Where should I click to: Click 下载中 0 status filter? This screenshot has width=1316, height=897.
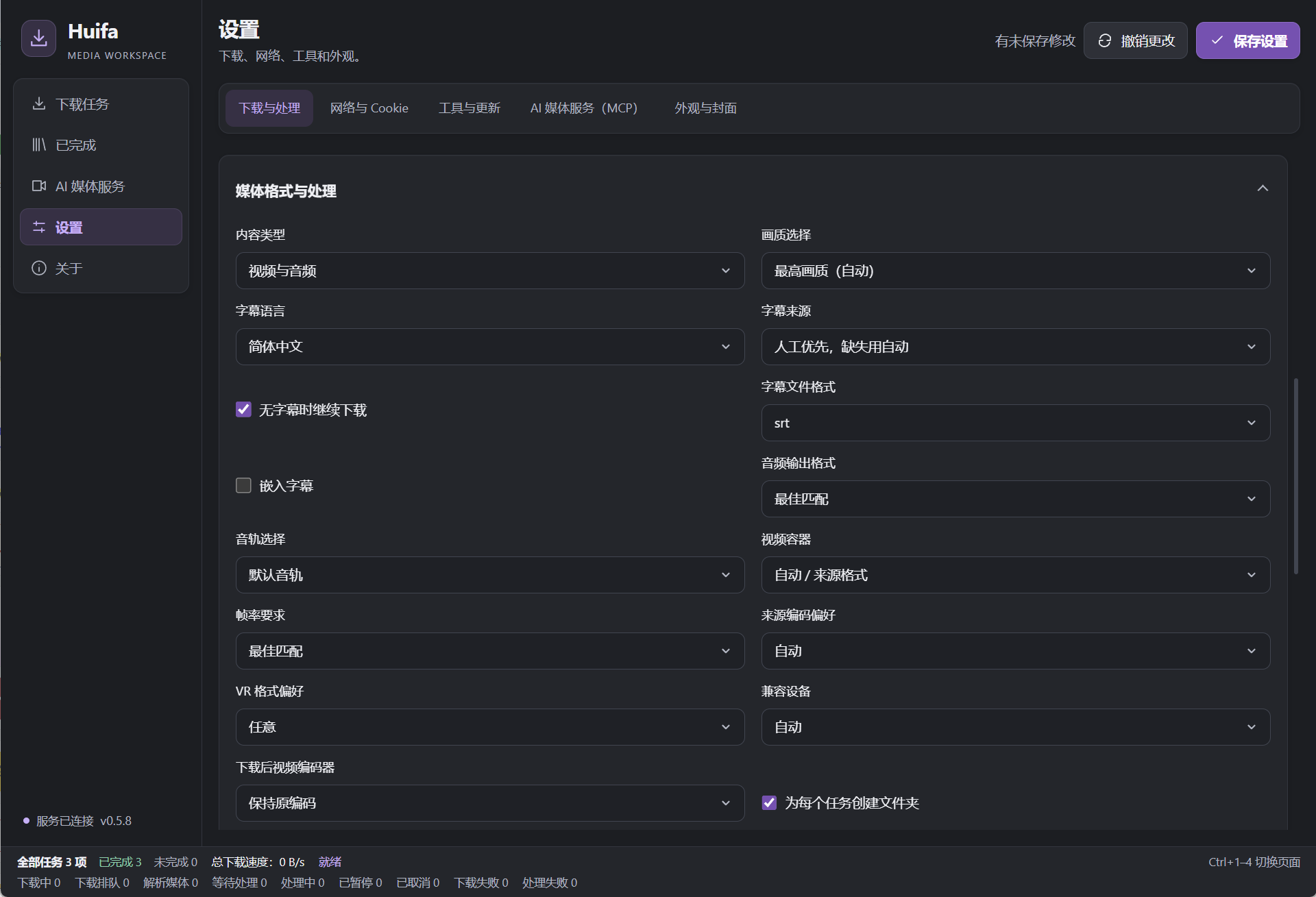(39, 883)
